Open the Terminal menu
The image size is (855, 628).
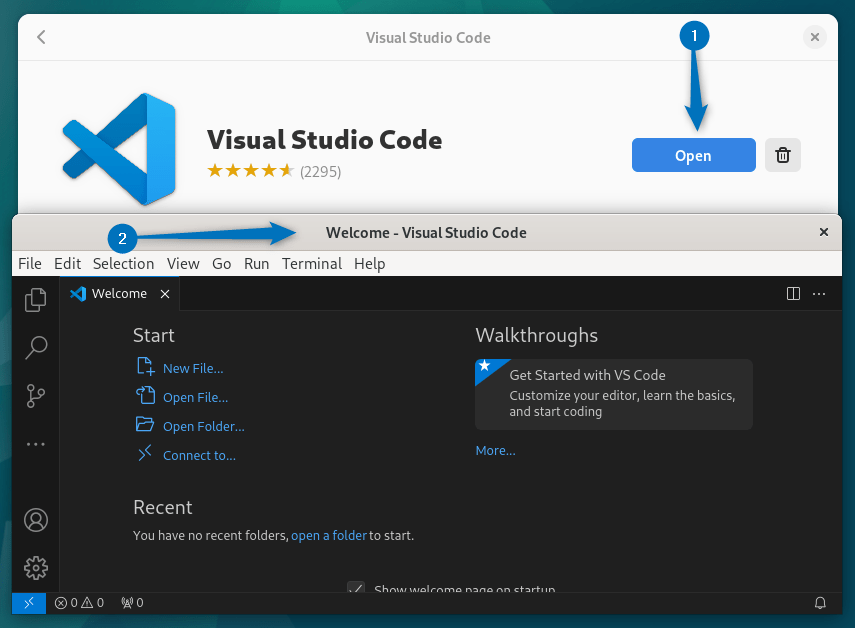click(x=311, y=263)
